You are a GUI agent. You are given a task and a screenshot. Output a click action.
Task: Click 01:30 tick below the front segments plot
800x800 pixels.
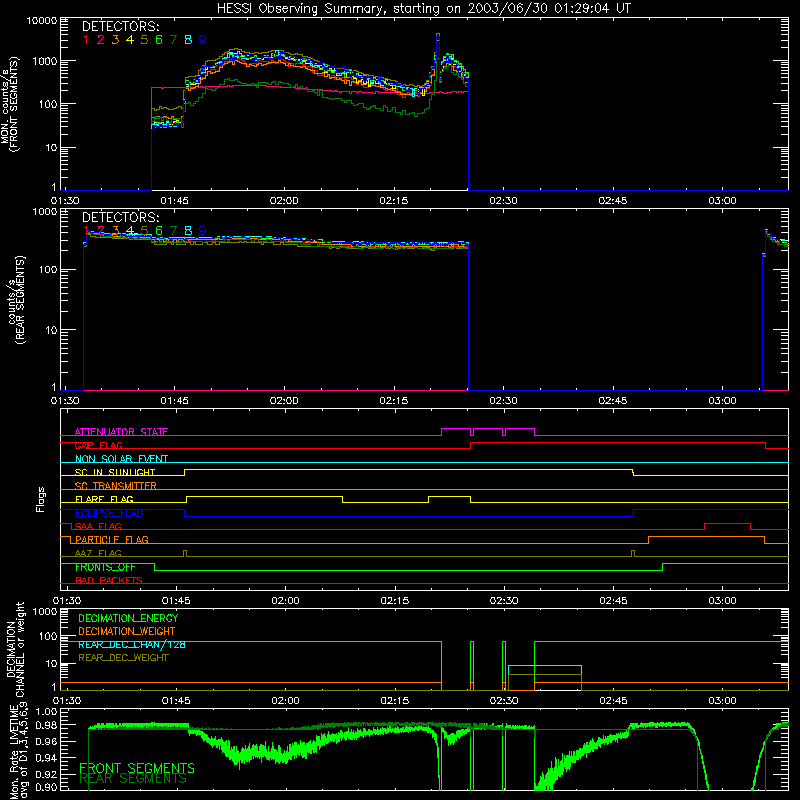[65, 201]
